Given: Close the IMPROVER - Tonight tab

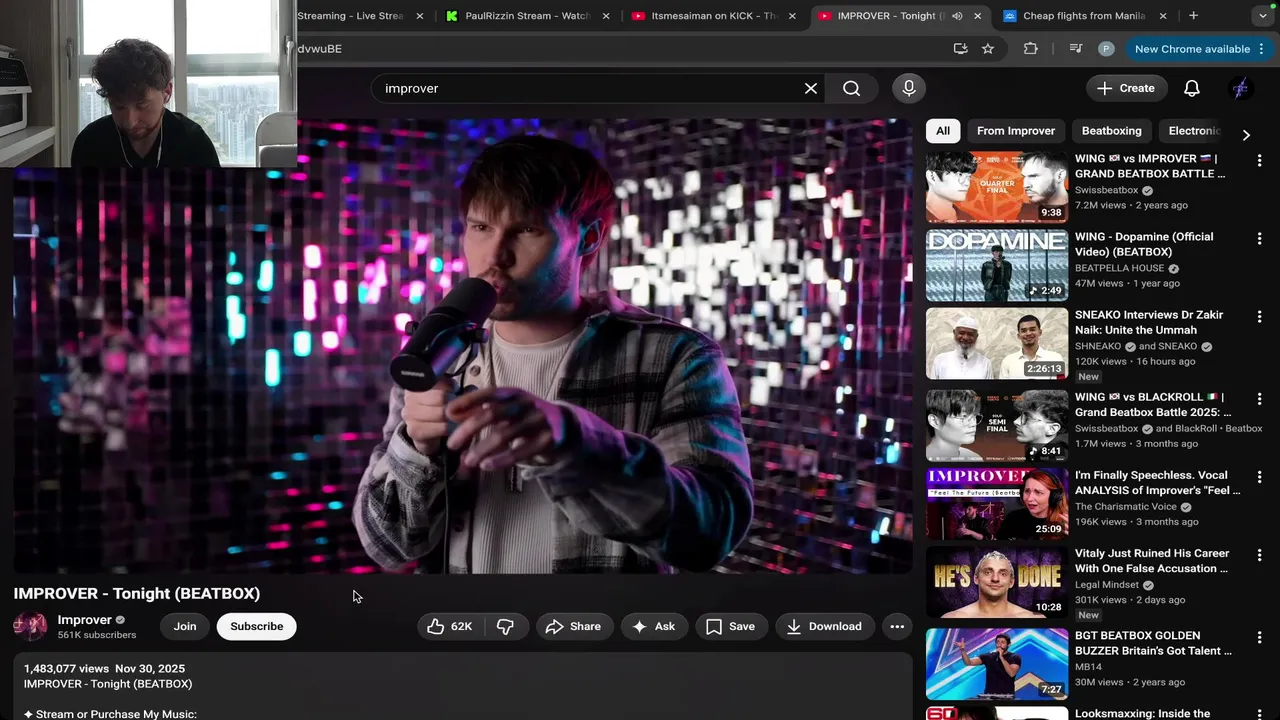Looking at the screenshot, I should tap(977, 16).
